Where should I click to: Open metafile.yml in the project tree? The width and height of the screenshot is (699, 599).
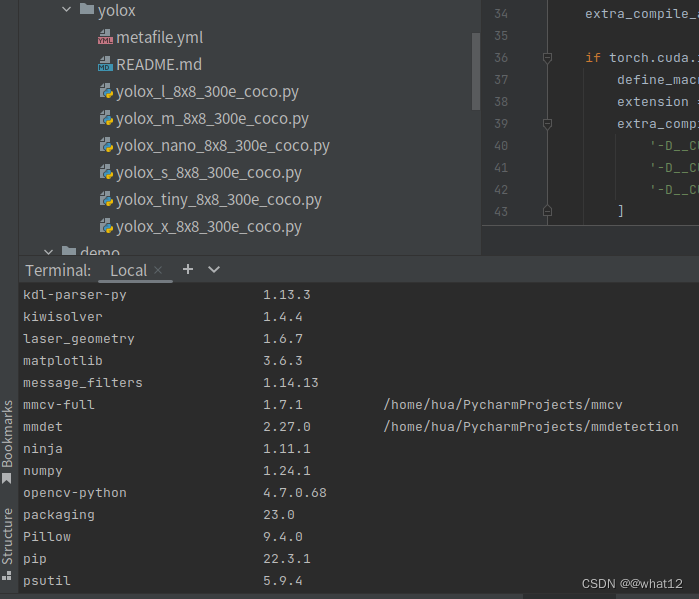(x=160, y=37)
